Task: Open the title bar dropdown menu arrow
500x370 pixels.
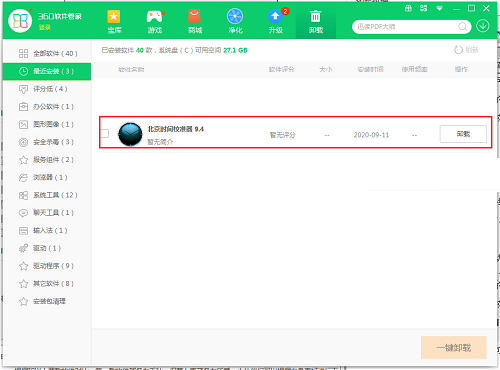Action: pyautogui.click(x=439, y=9)
